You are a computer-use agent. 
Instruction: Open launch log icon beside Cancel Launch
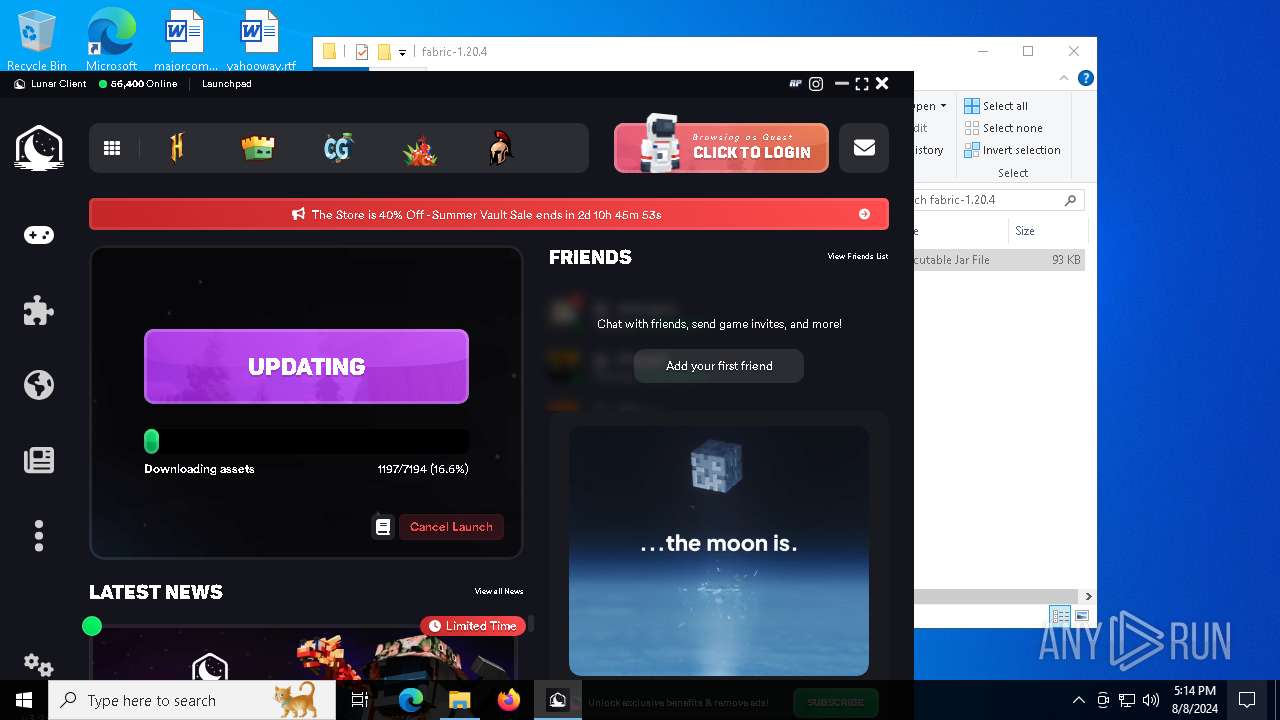tap(383, 526)
